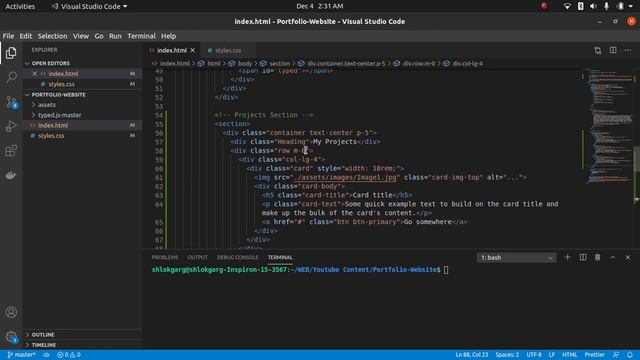The image size is (640, 360).
Task: Click Ln 88, Col 23 cursor position
Action: 471,355
